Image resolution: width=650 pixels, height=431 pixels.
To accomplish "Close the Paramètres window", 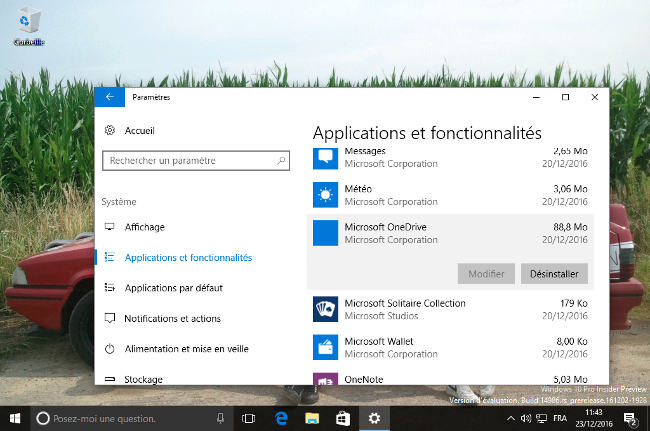I will (594, 97).
